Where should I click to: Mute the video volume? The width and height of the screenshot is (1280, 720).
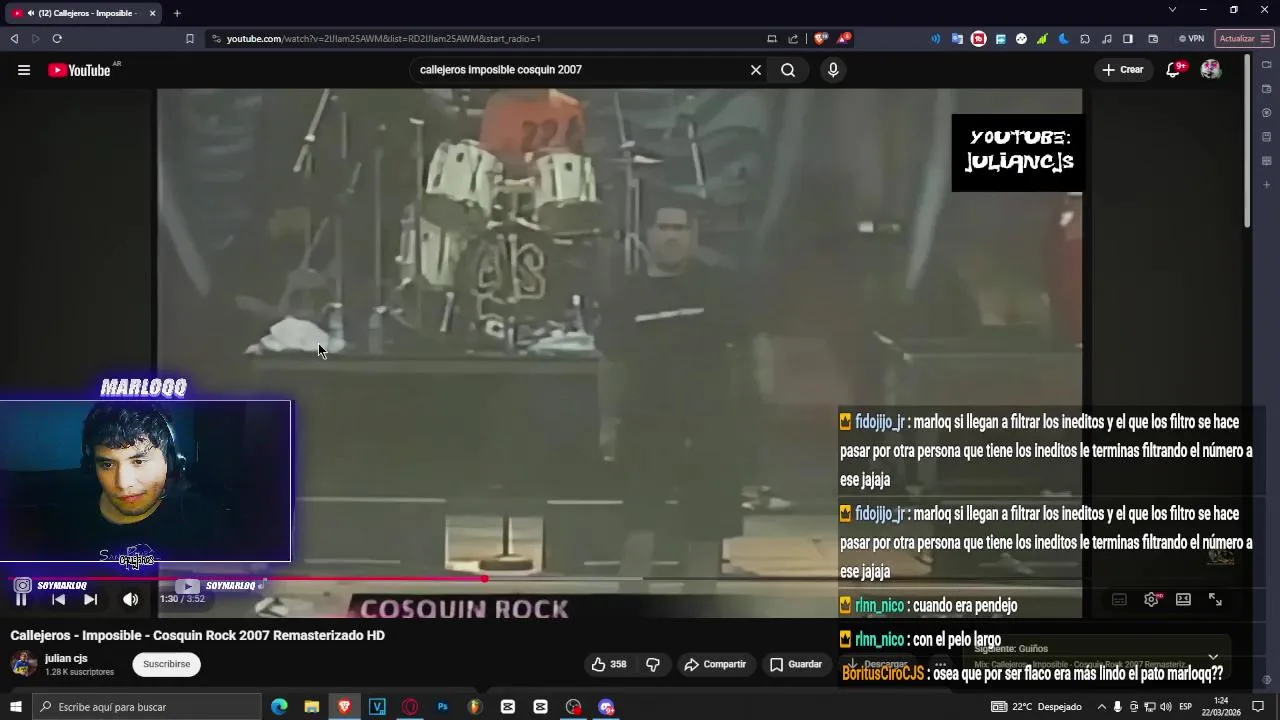[130, 599]
